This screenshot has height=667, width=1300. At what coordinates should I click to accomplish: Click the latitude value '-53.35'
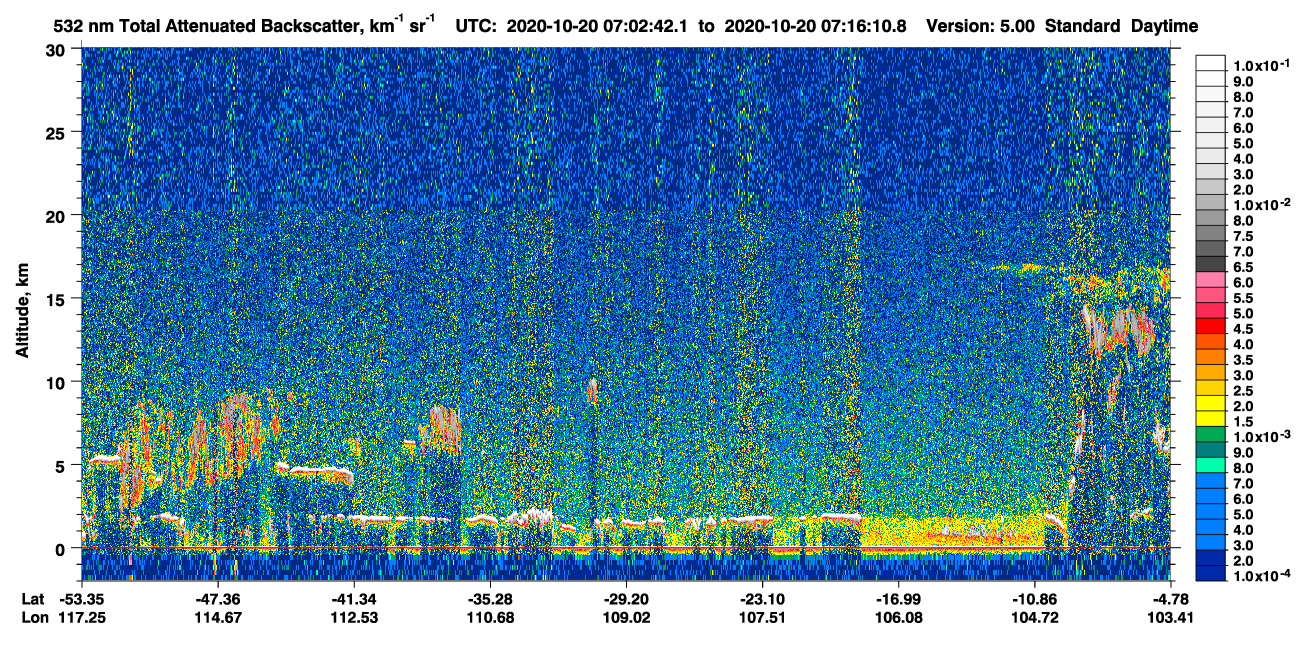[82, 599]
